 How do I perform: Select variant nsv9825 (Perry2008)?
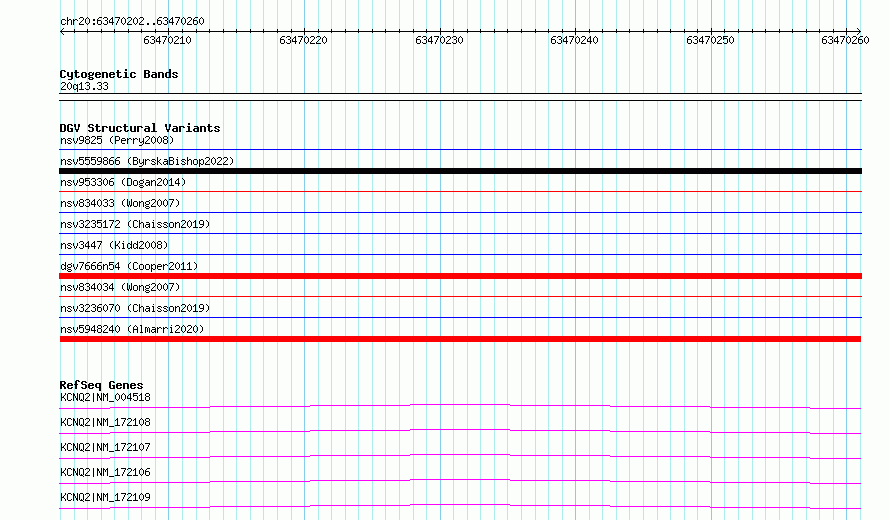coord(117,140)
